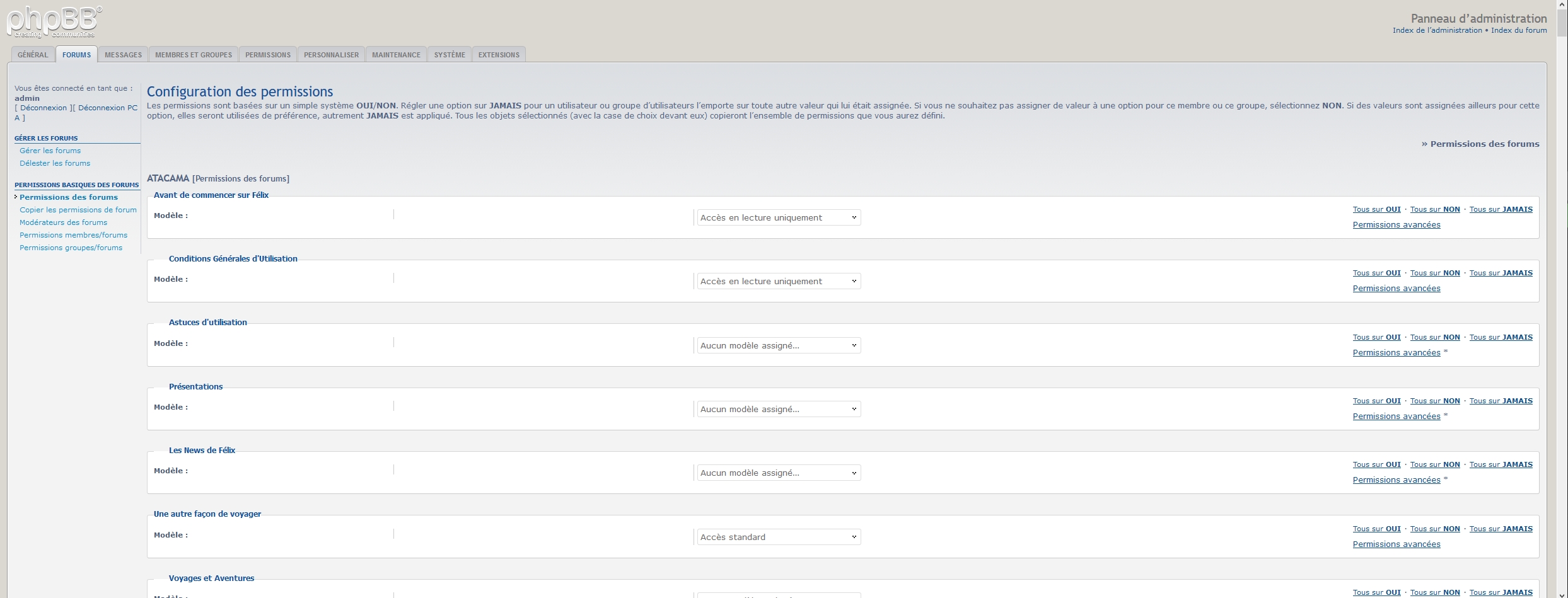Open Modérateurs des forums sidebar link
This screenshot has height=598, width=1568.
(63, 222)
